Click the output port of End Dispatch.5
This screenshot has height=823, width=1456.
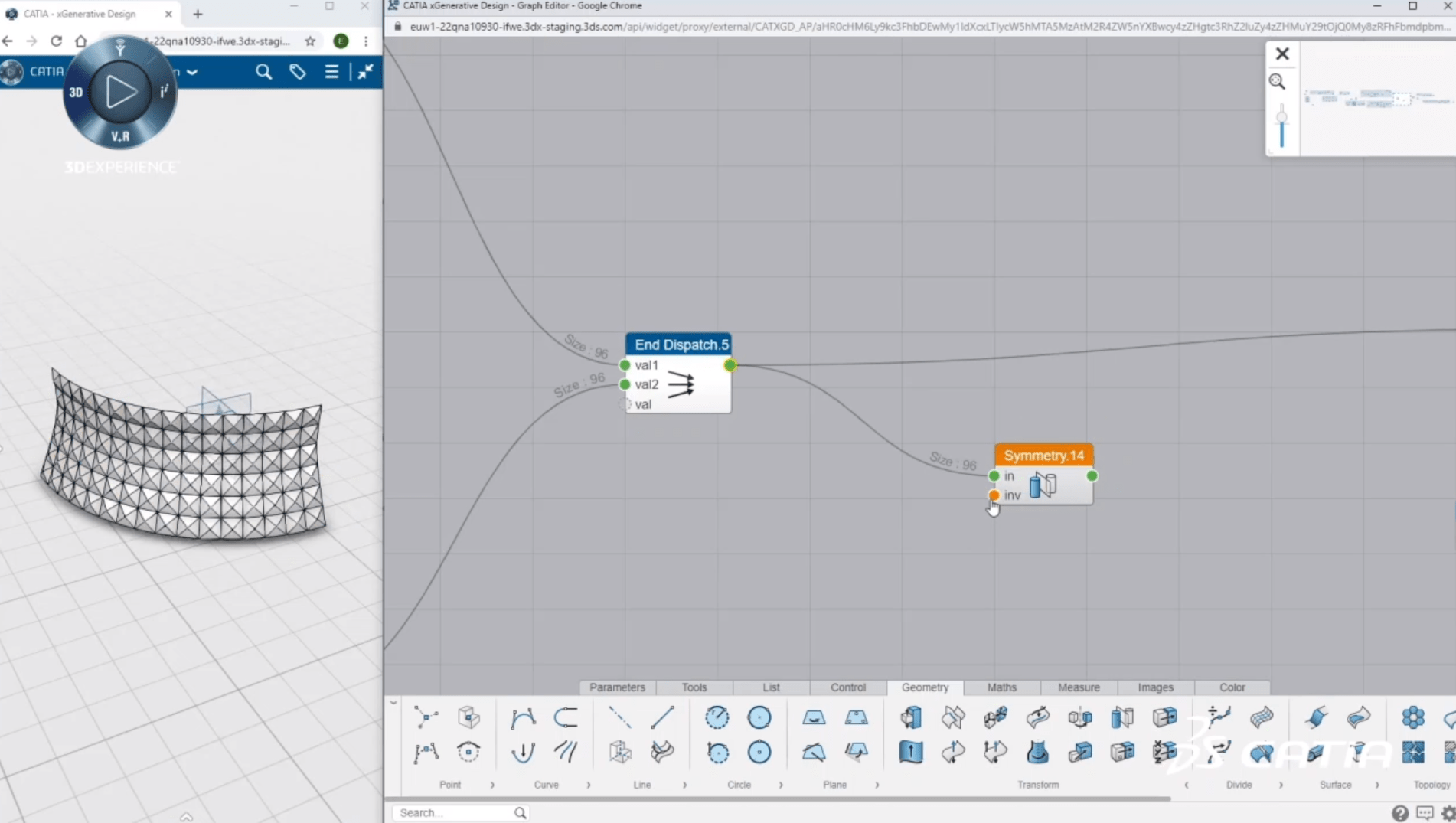point(730,365)
